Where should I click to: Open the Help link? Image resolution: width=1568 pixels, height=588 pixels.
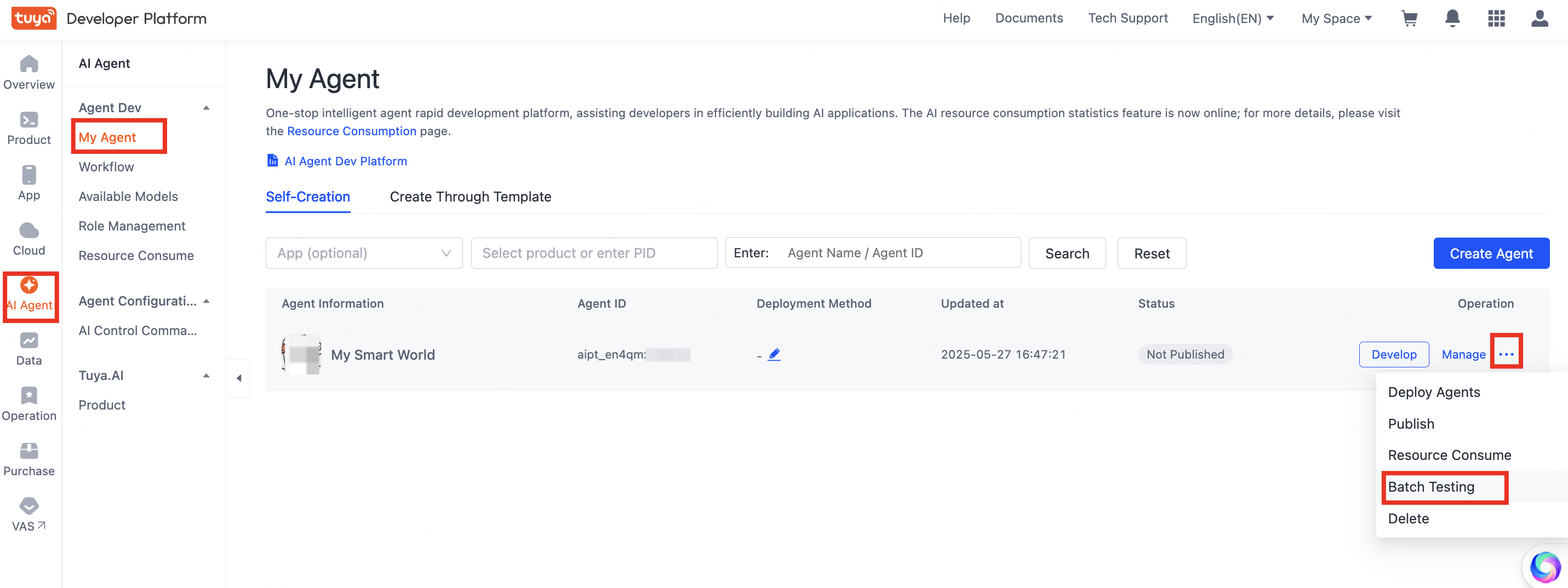click(x=956, y=18)
